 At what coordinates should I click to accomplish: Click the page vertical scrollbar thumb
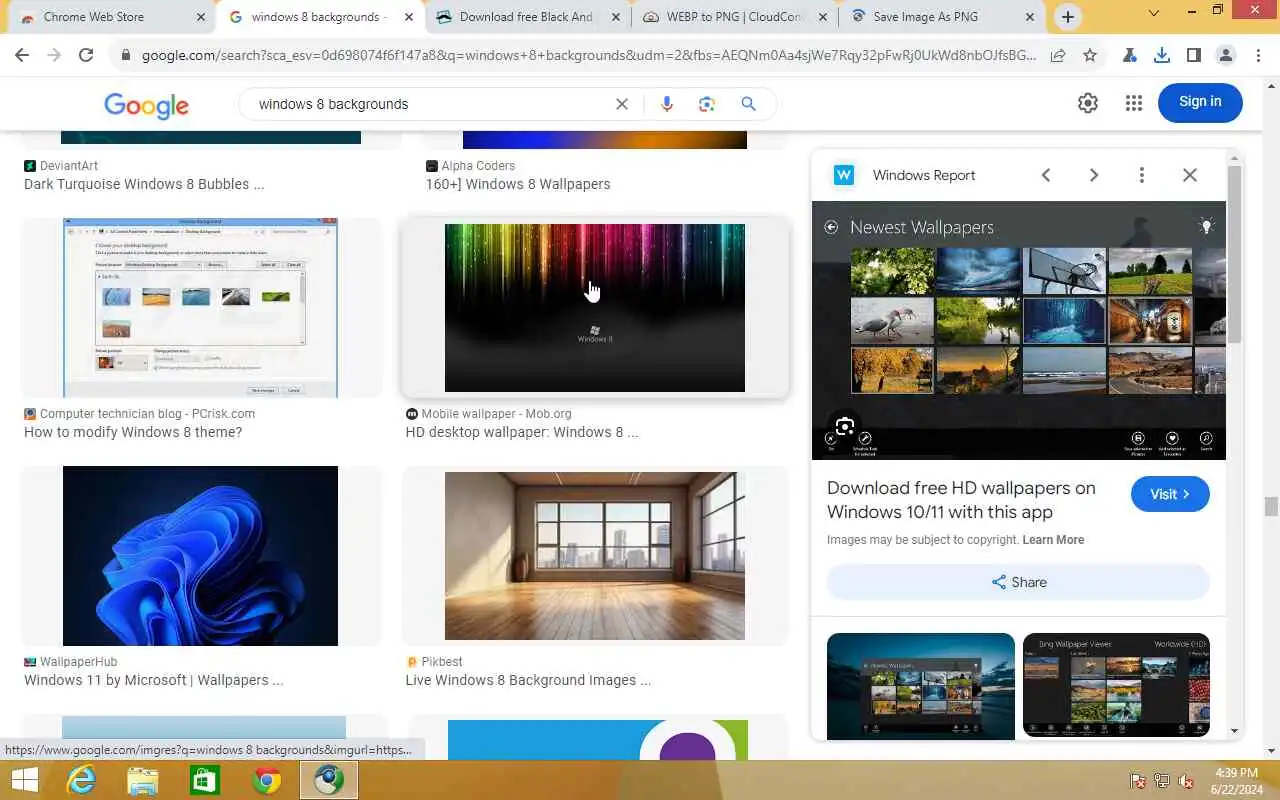point(1271,506)
